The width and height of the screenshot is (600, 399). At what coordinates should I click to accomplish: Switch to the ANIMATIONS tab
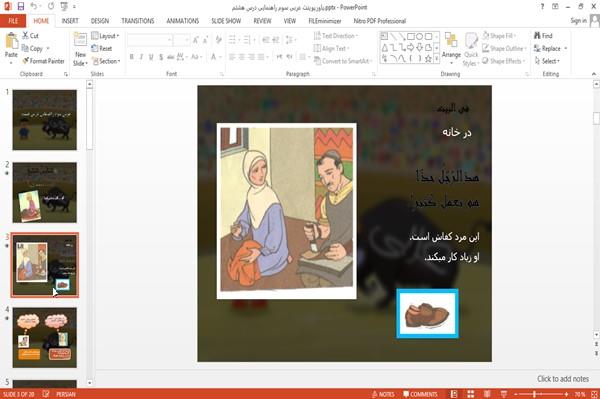pos(183,21)
